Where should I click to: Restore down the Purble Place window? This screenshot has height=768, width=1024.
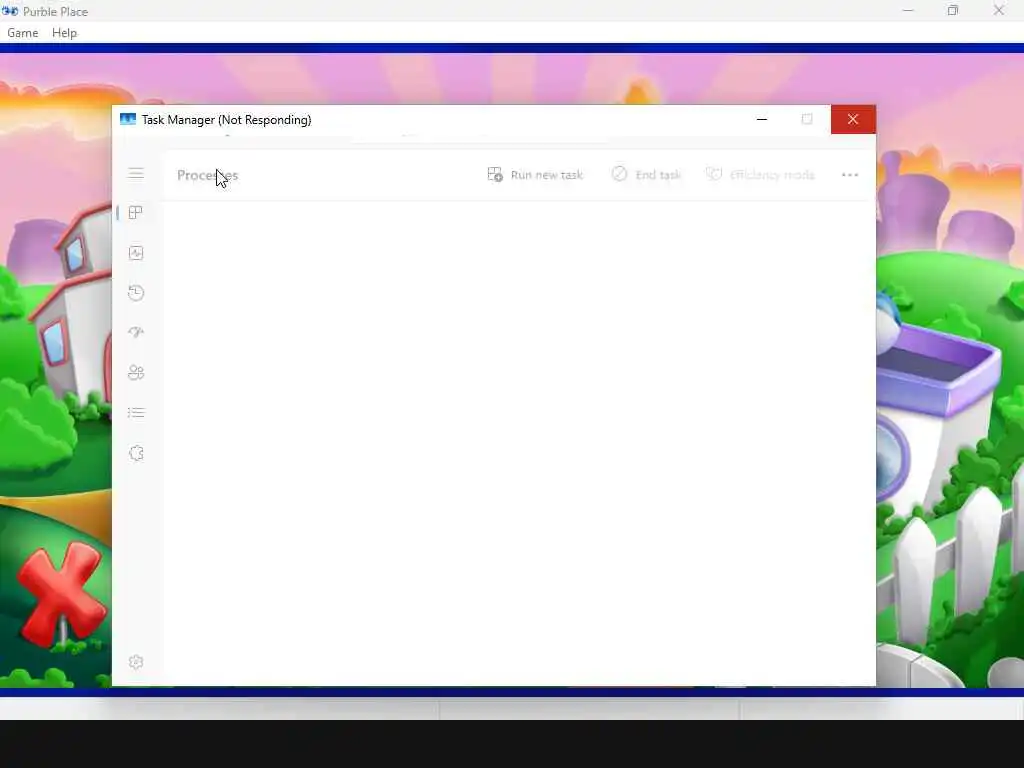coord(953,10)
